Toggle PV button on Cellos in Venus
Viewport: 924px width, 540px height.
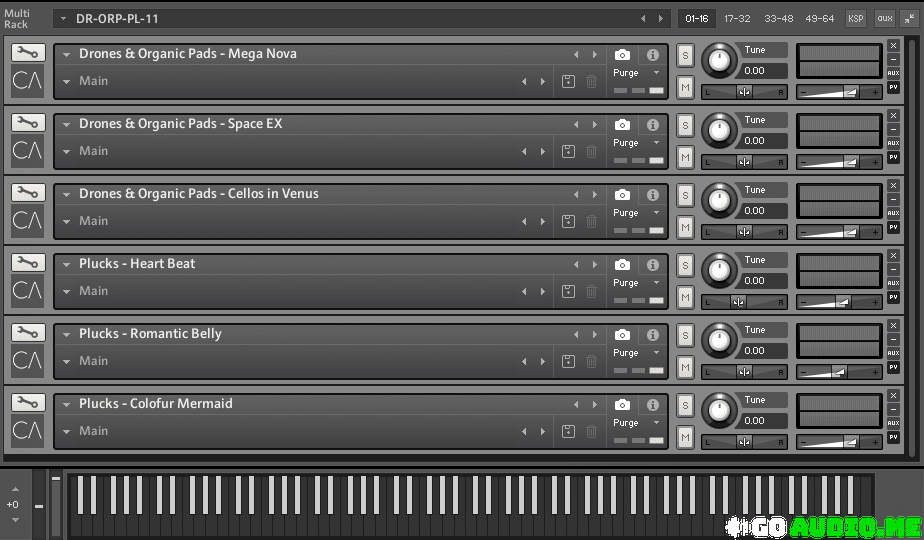pos(893,227)
